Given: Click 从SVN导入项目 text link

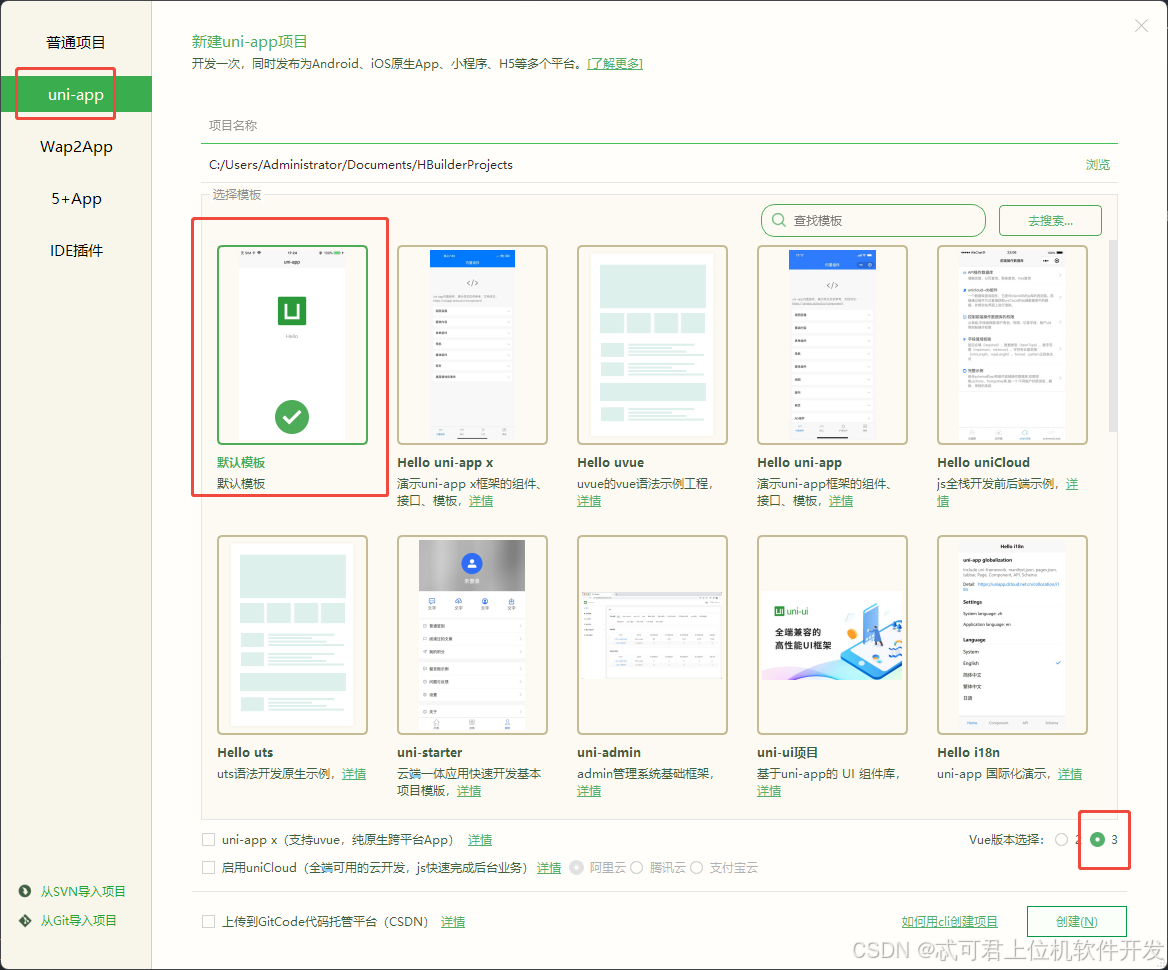Looking at the screenshot, I should pyautogui.click(x=83, y=892).
